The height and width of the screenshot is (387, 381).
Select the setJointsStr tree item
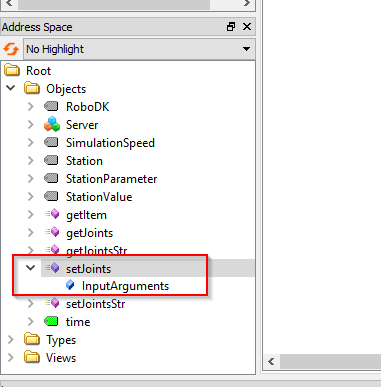pos(95,304)
